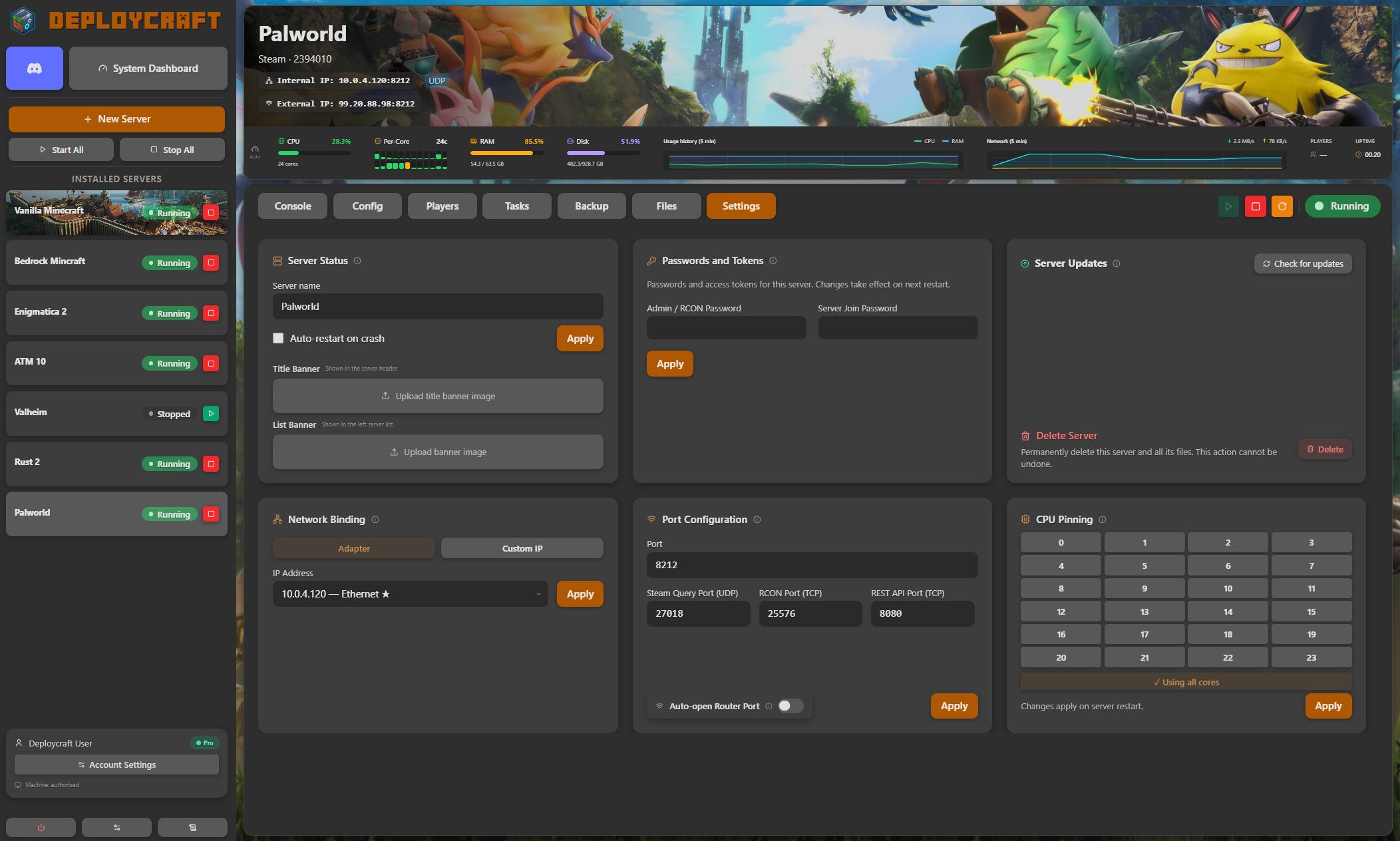Open the Tasks tab

click(517, 206)
